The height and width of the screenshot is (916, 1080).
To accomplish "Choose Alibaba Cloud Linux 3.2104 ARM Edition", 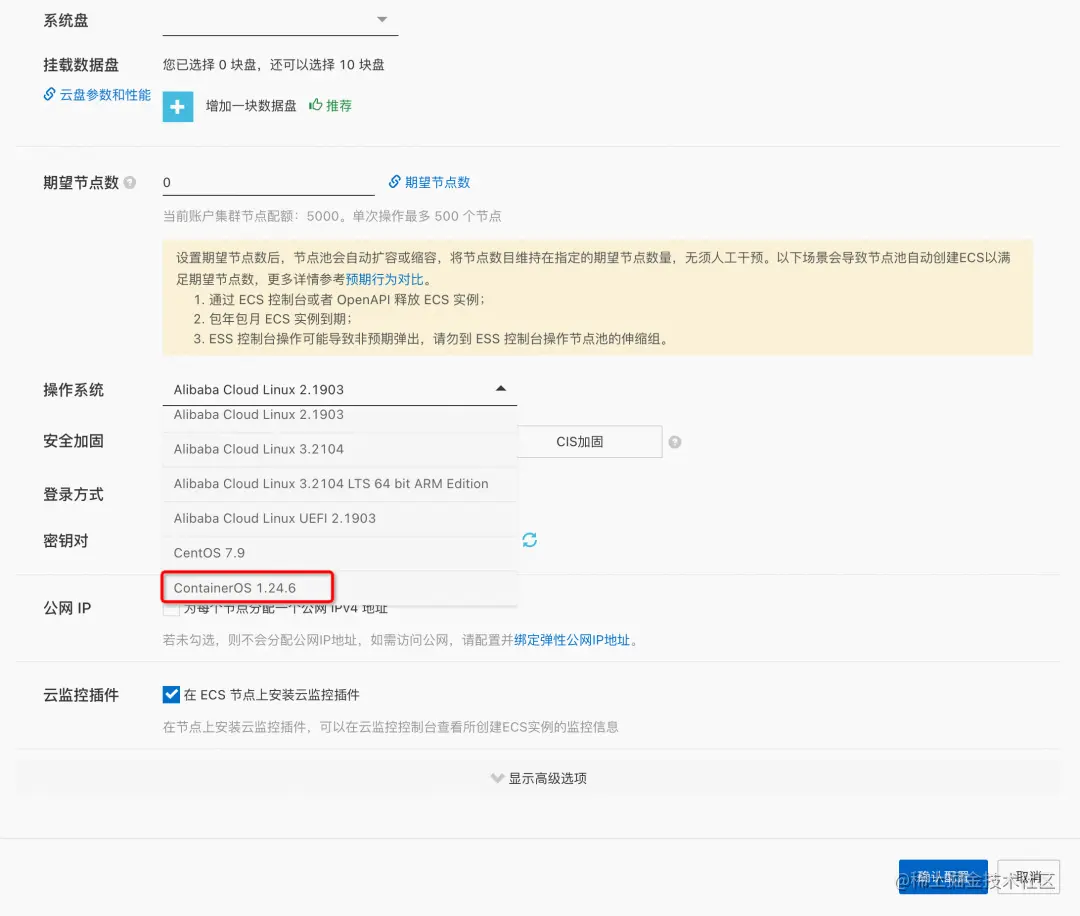I will pos(340,484).
